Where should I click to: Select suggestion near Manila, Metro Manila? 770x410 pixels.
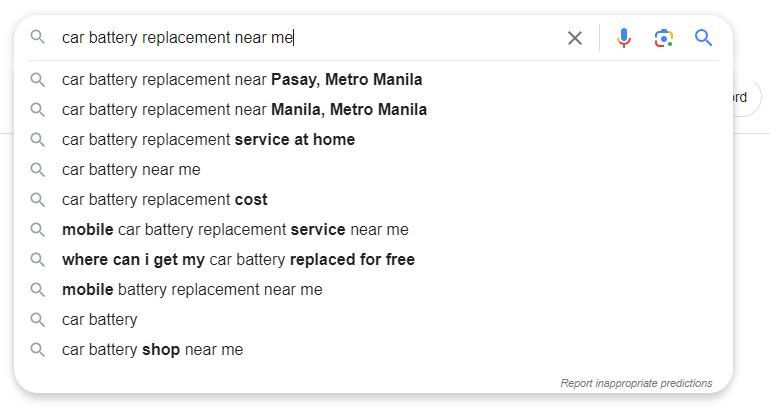pos(244,109)
